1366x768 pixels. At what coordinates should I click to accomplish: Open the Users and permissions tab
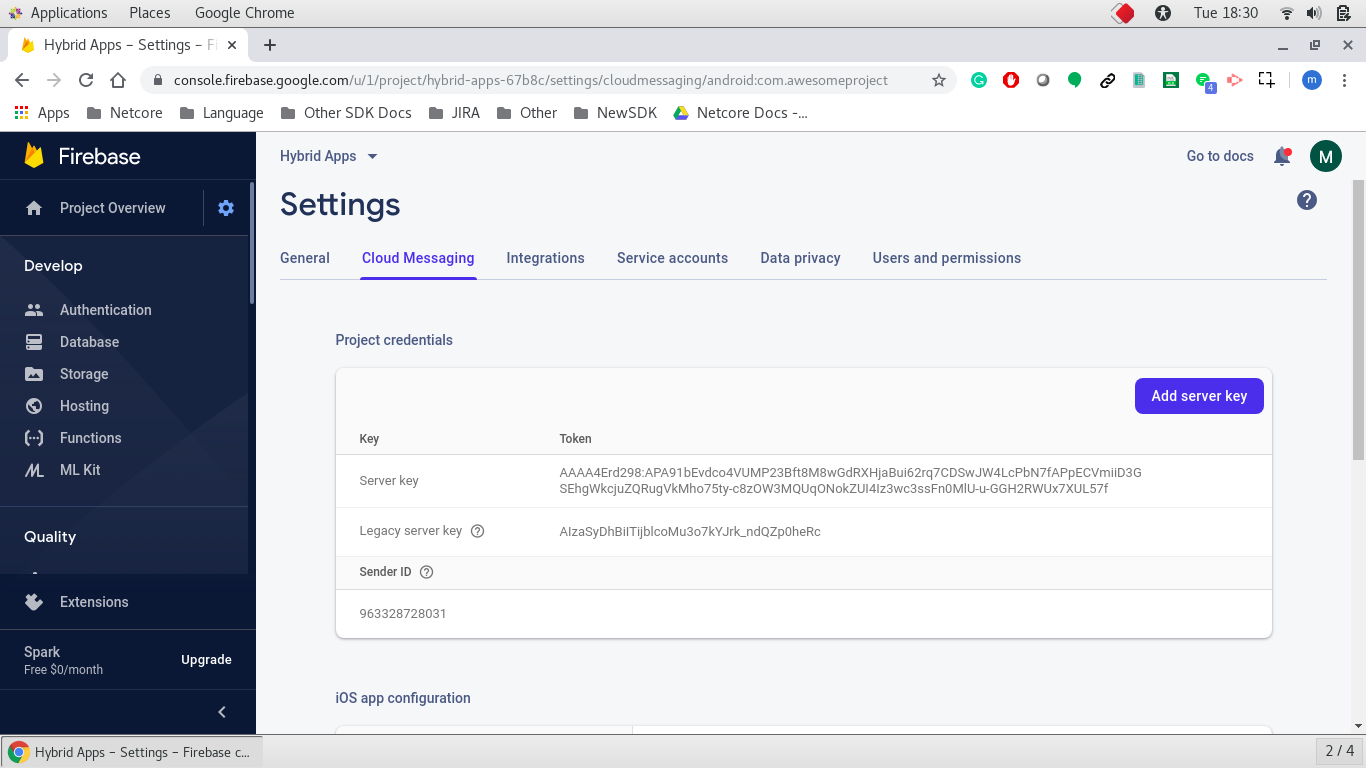[947, 258]
